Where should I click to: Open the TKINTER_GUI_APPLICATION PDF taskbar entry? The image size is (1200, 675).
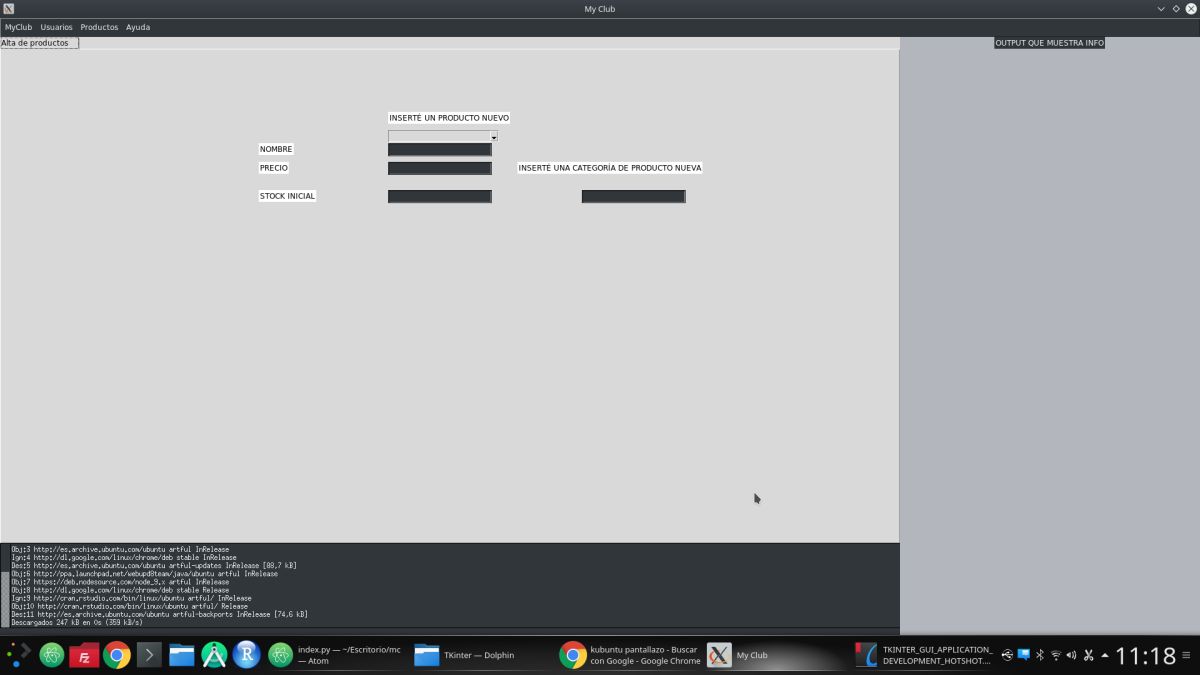(x=924, y=655)
